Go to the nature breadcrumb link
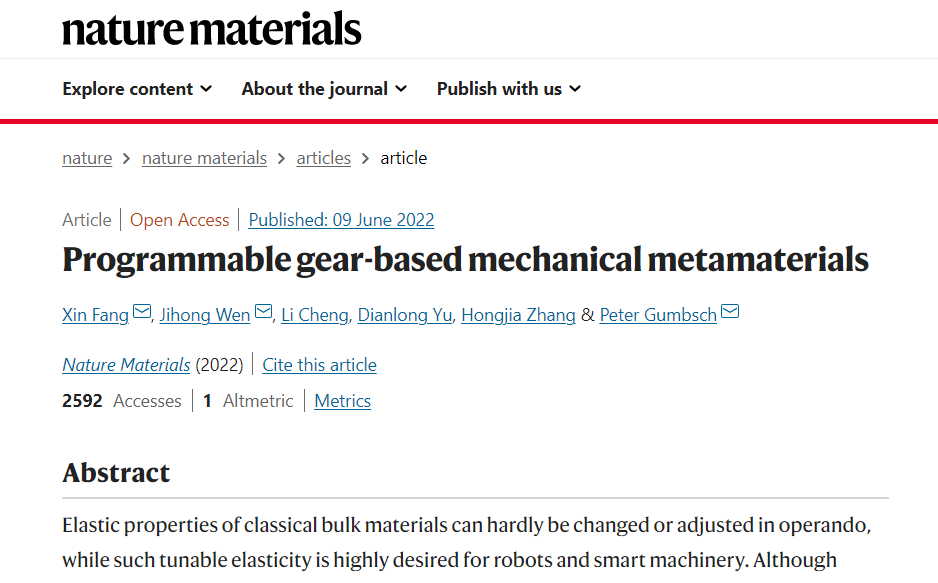Viewport: 938px width, 583px height. point(87,158)
